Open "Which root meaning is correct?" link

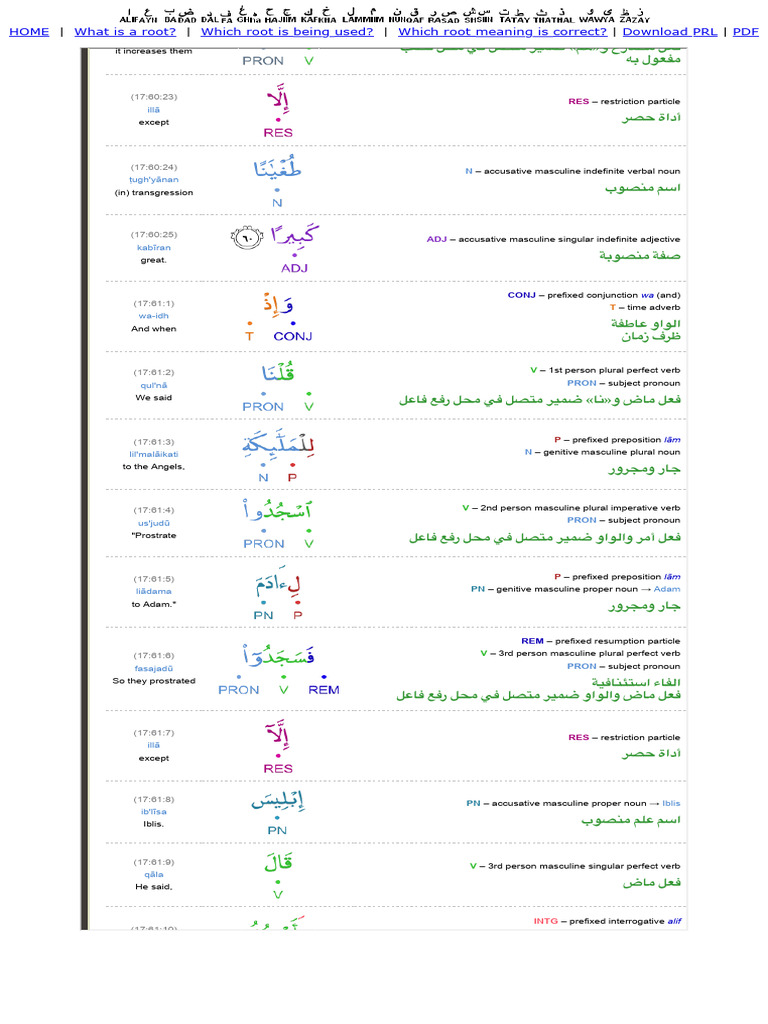pos(502,32)
